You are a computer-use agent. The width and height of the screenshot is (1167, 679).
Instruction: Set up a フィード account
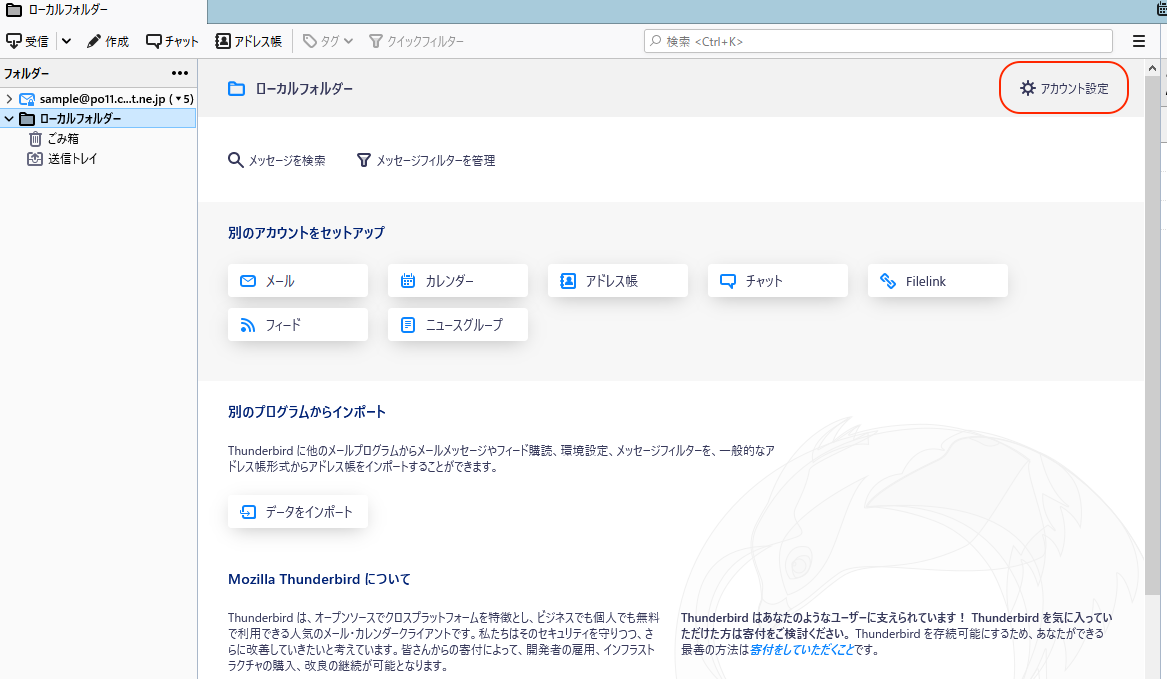(x=298, y=325)
